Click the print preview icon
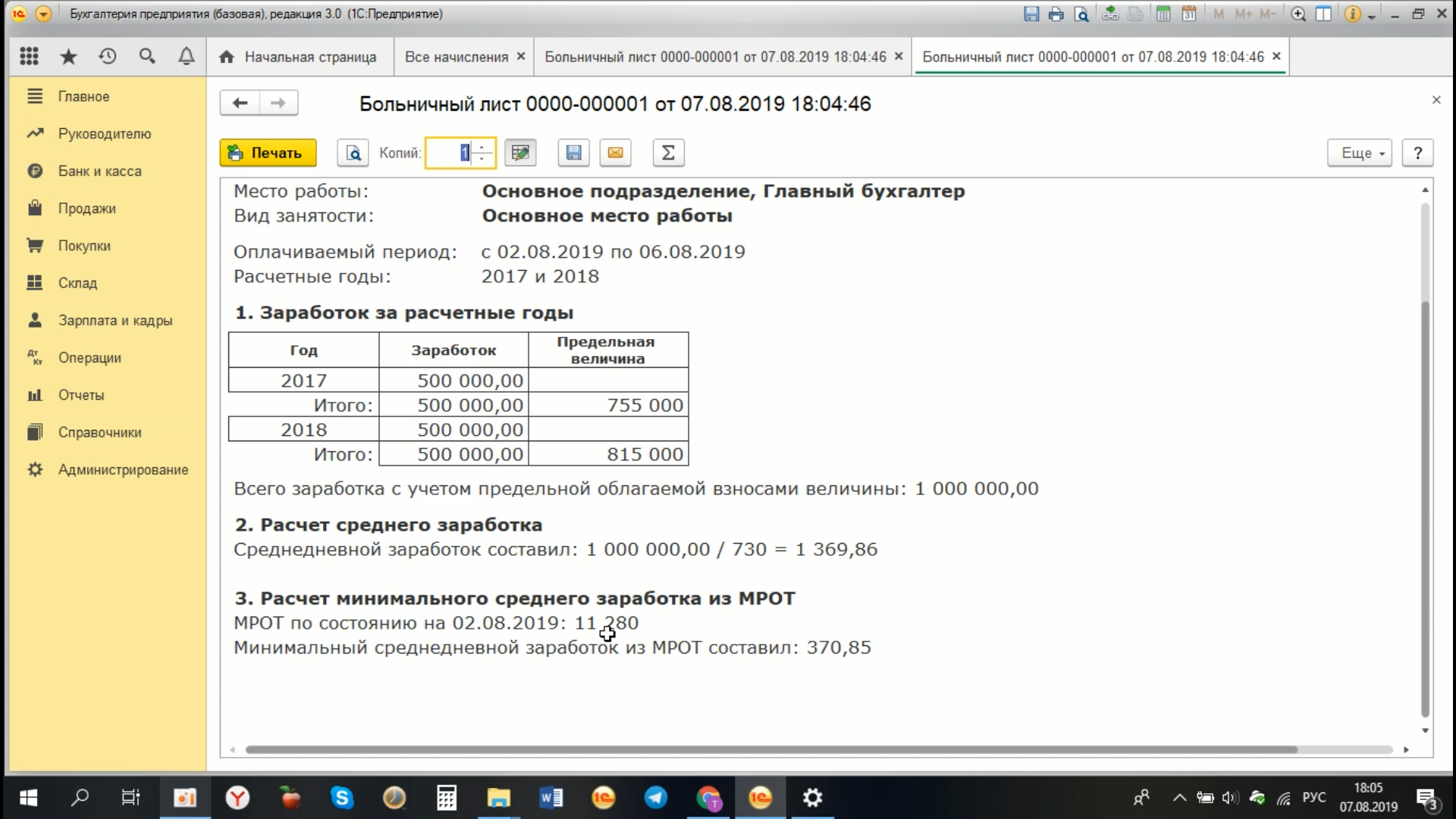This screenshot has height=819, width=1456. click(x=353, y=153)
